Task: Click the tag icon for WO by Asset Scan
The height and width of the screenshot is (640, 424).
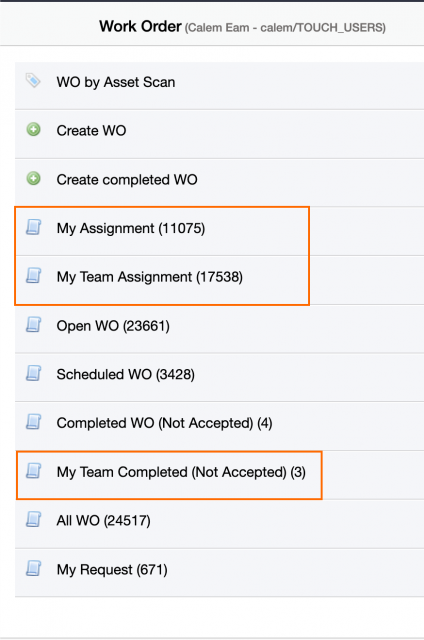Action: click(33, 80)
